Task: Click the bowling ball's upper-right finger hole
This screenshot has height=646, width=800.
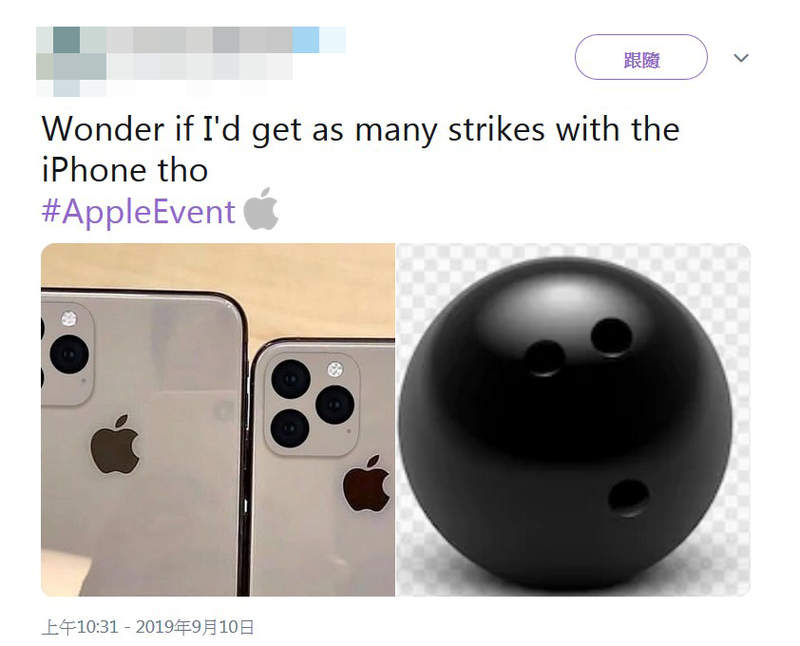Action: (611, 337)
